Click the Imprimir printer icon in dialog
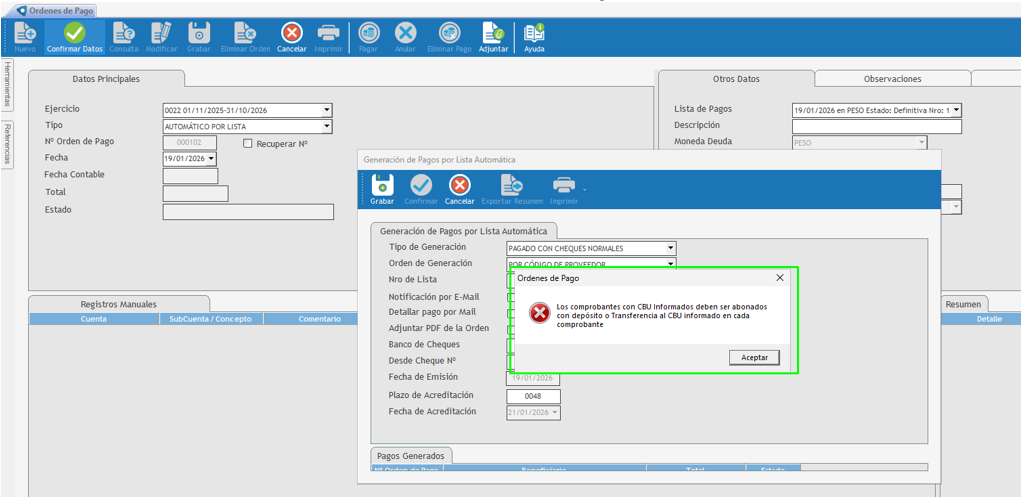Screen dimensions: 1022x497 pyautogui.click(x=564, y=188)
